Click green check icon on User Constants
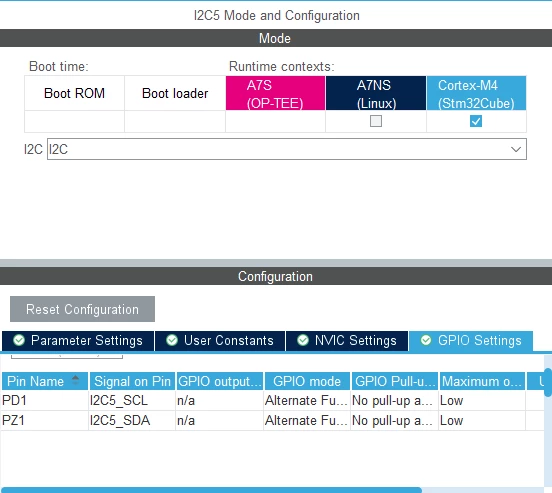Screen dimensions: 552x493 172,340
